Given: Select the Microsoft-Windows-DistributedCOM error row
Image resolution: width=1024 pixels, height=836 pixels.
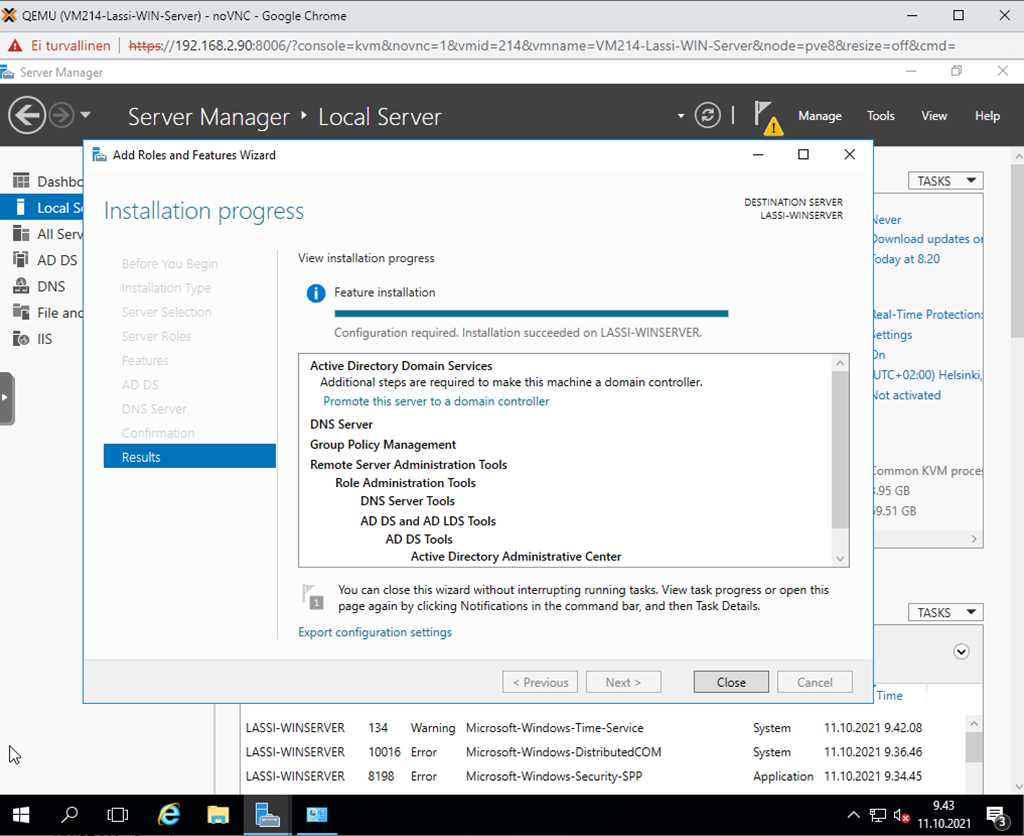Looking at the screenshot, I should pyautogui.click(x=601, y=752).
